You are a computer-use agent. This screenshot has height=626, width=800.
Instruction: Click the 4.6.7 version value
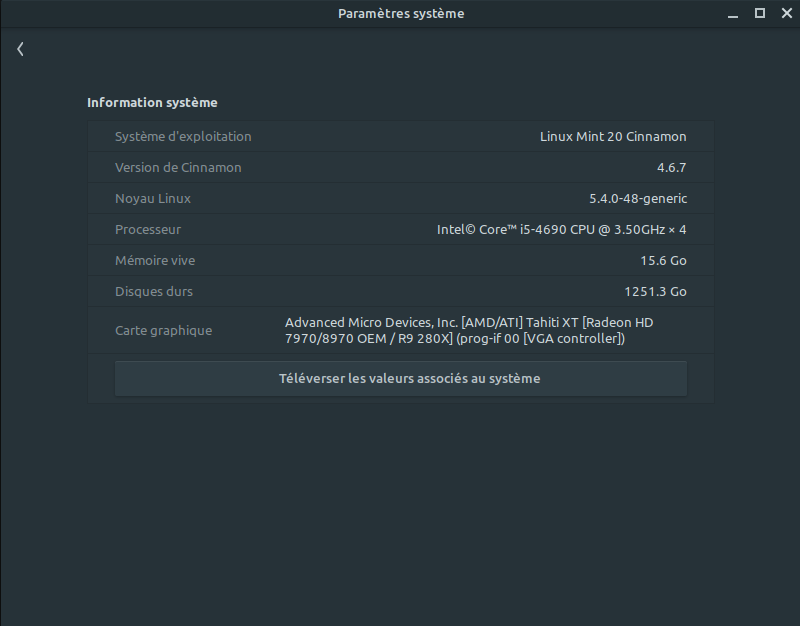click(x=671, y=167)
